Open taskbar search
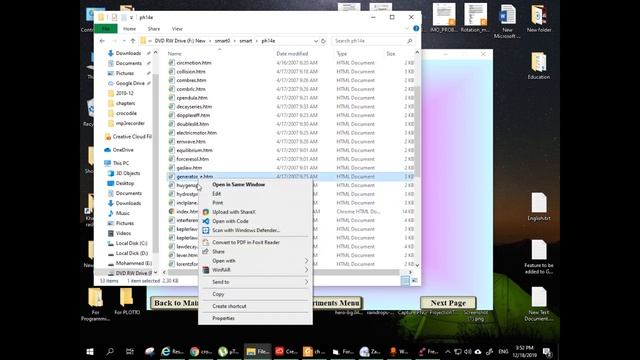This screenshot has width=640, height=360. (x=110, y=351)
